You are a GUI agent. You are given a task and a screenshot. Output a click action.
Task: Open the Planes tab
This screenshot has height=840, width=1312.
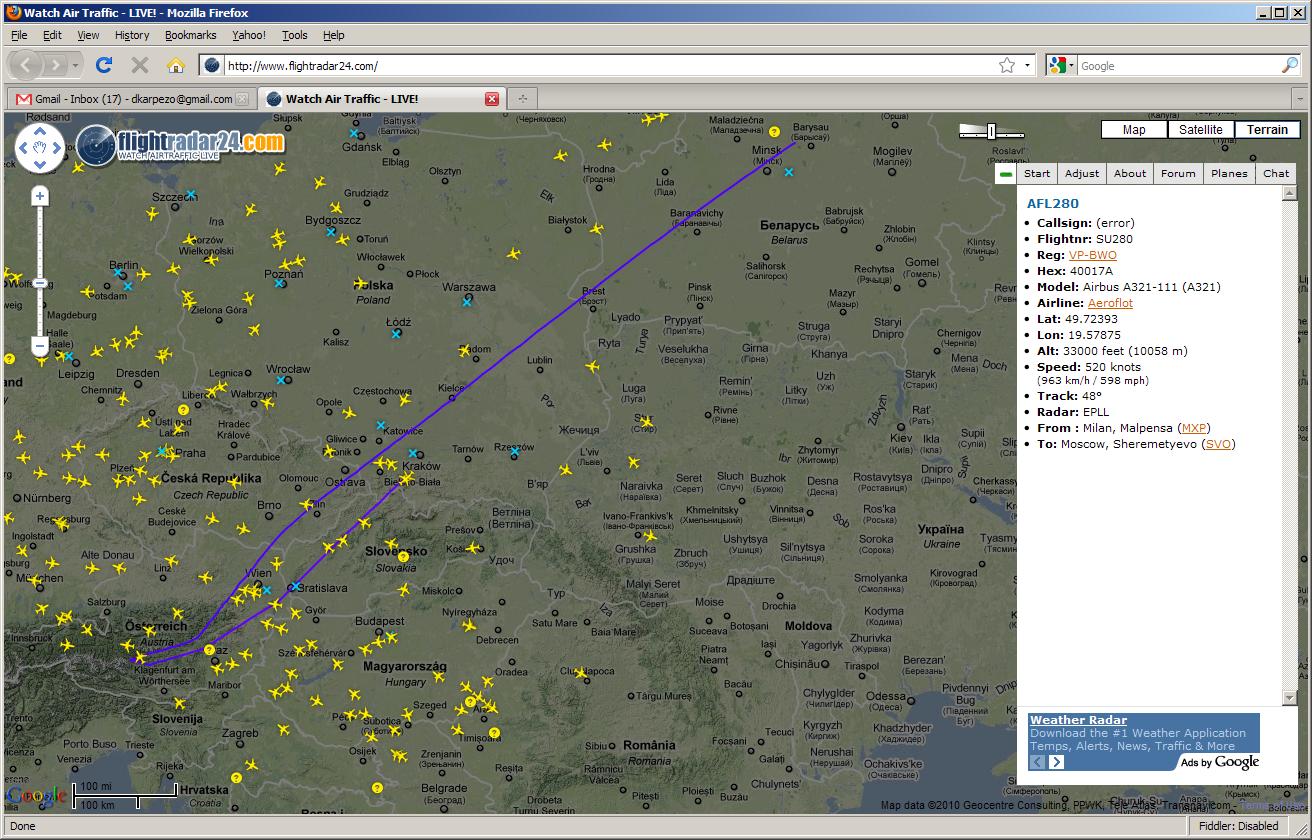point(1229,174)
